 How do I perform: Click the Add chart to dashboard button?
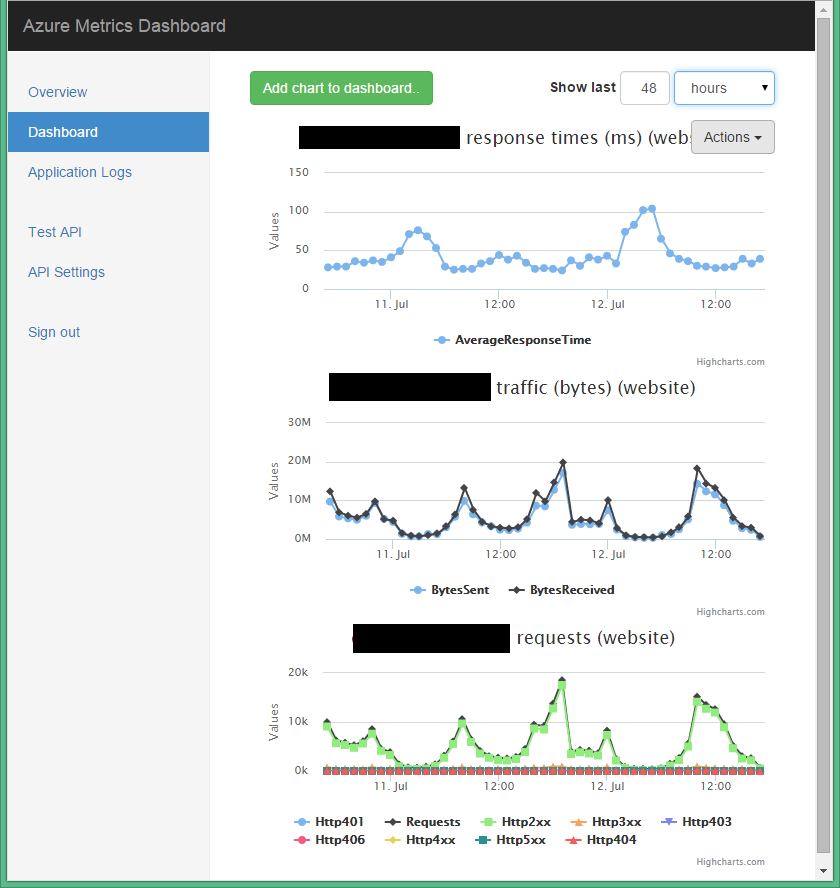coord(341,88)
